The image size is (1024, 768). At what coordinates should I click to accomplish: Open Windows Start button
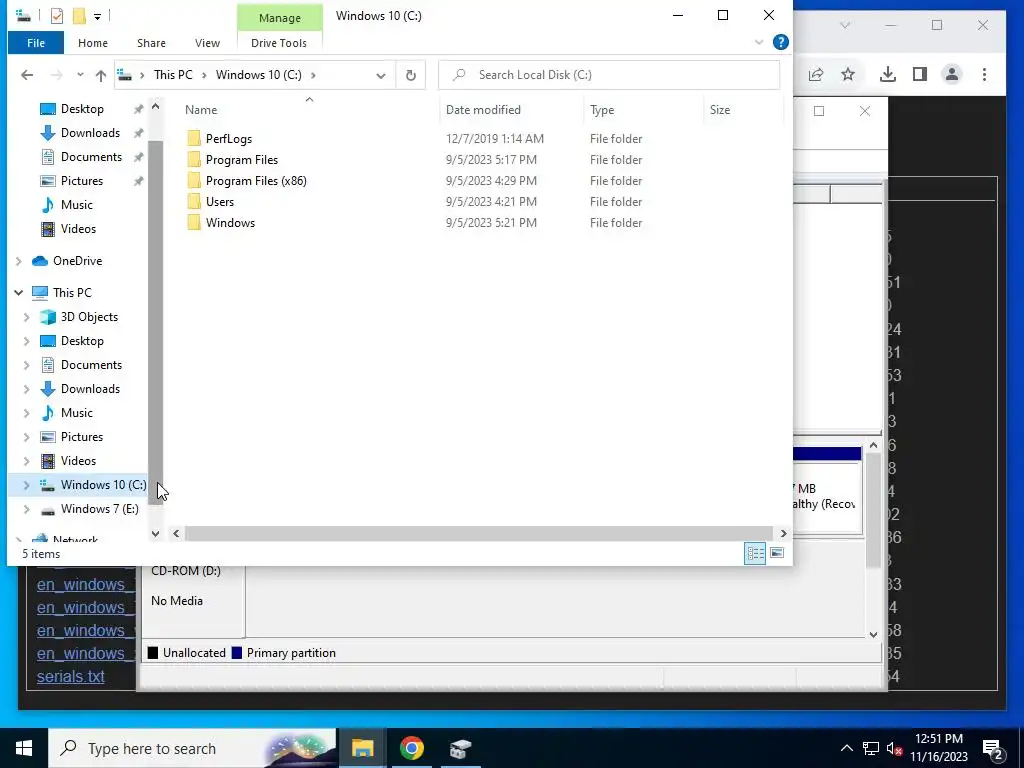pos(24,748)
